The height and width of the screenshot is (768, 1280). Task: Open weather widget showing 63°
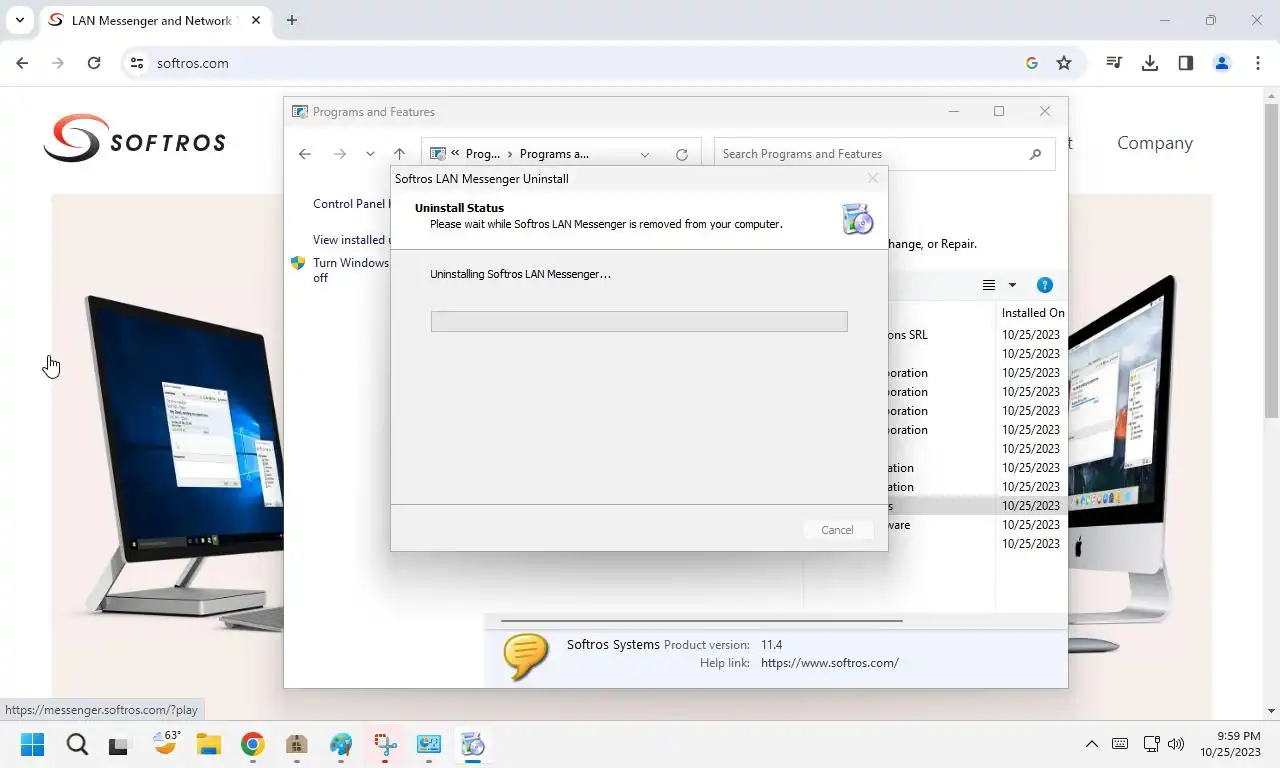165,745
